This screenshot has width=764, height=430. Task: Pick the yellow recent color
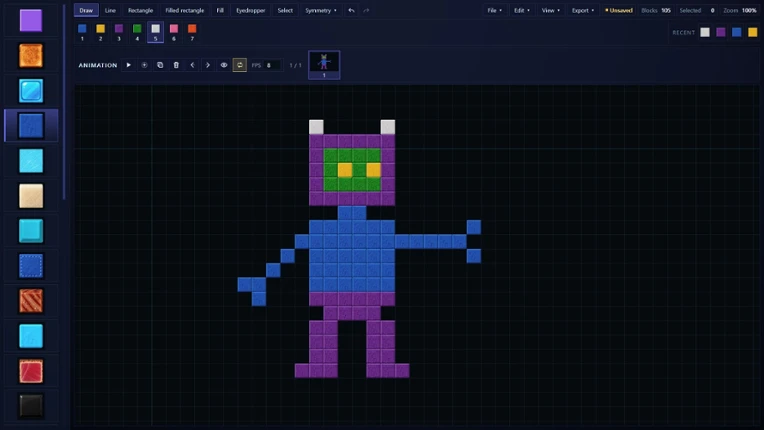(753, 32)
